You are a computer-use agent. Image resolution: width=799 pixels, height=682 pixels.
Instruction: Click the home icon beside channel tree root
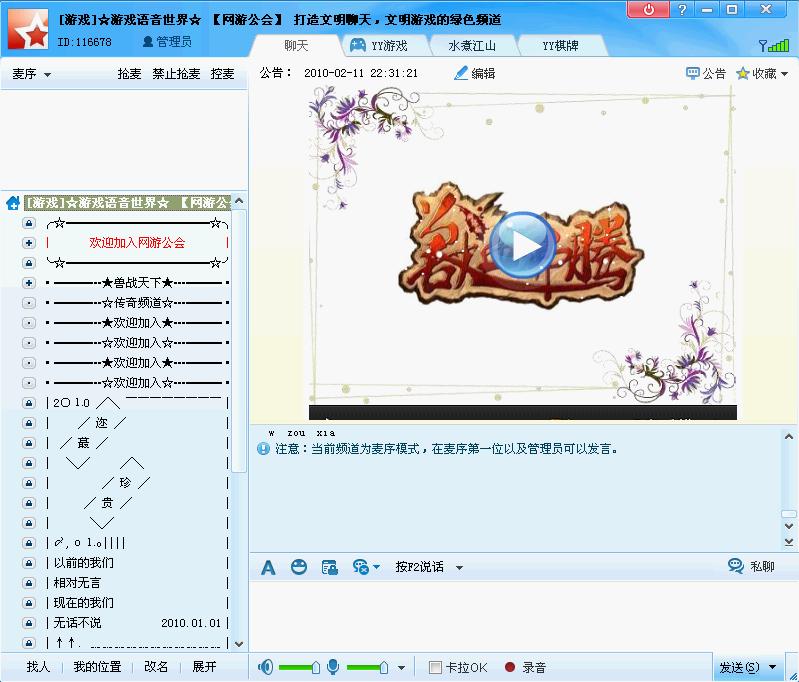click(x=12, y=203)
